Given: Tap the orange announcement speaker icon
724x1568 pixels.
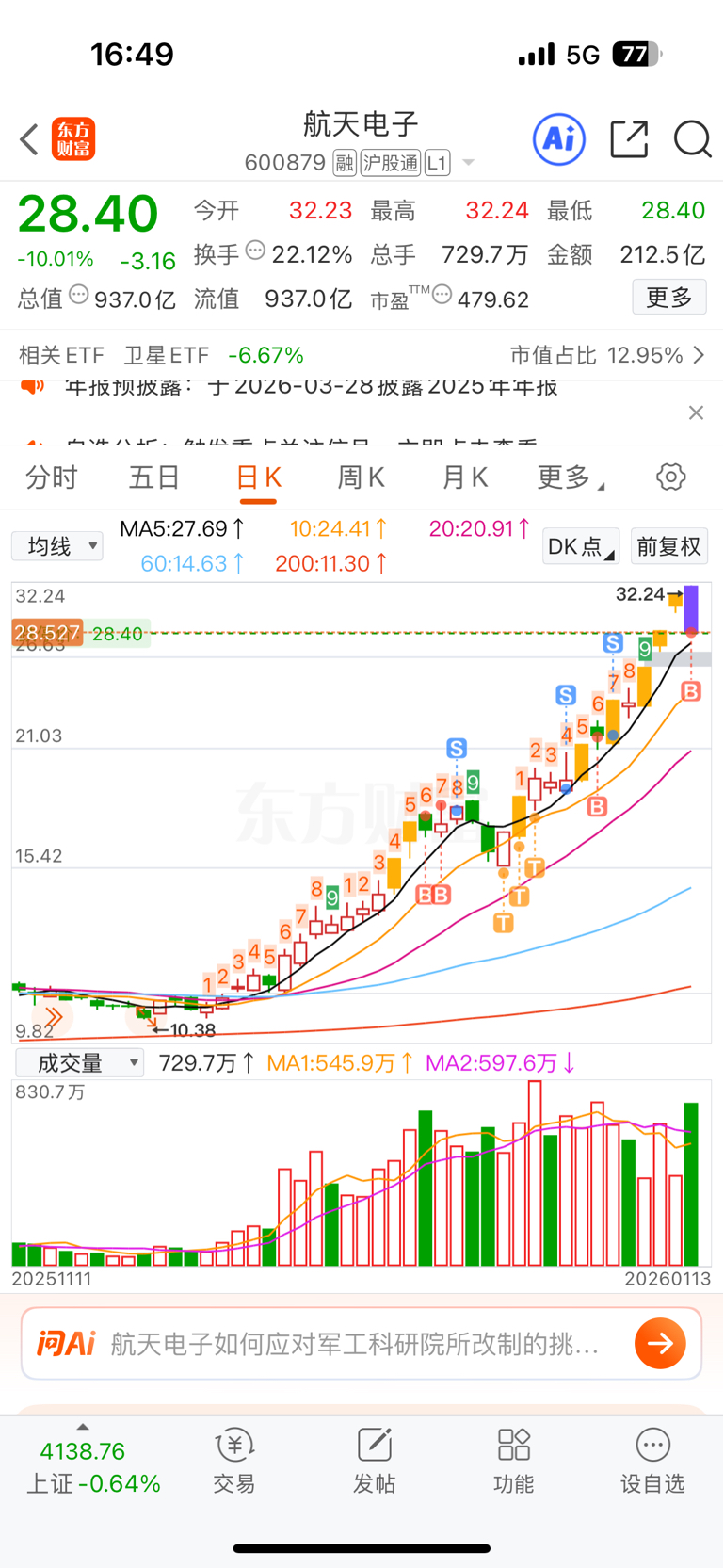Looking at the screenshot, I should [32, 387].
